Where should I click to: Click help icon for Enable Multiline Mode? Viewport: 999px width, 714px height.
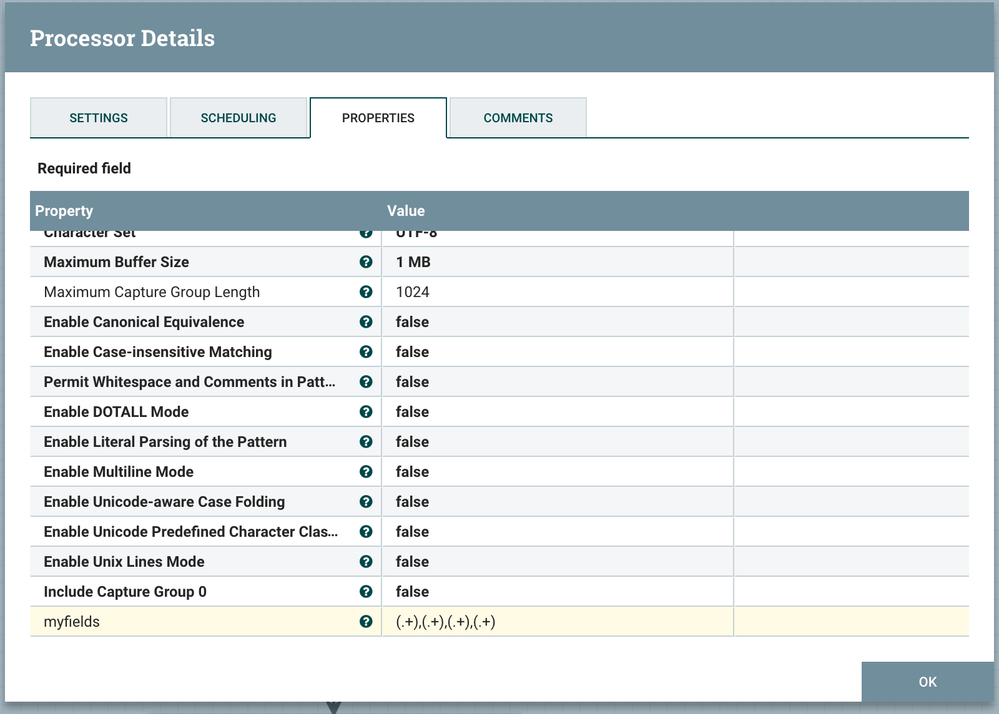[366, 472]
